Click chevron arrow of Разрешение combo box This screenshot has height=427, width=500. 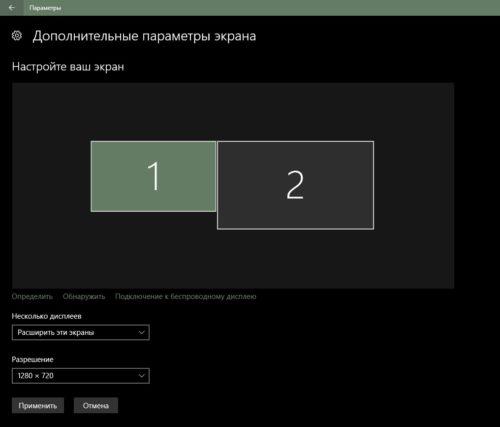pyautogui.click(x=142, y=376)
